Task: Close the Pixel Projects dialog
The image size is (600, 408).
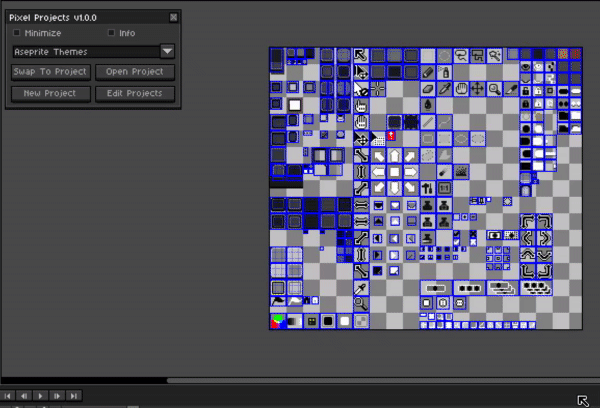Action: point(173,17)
